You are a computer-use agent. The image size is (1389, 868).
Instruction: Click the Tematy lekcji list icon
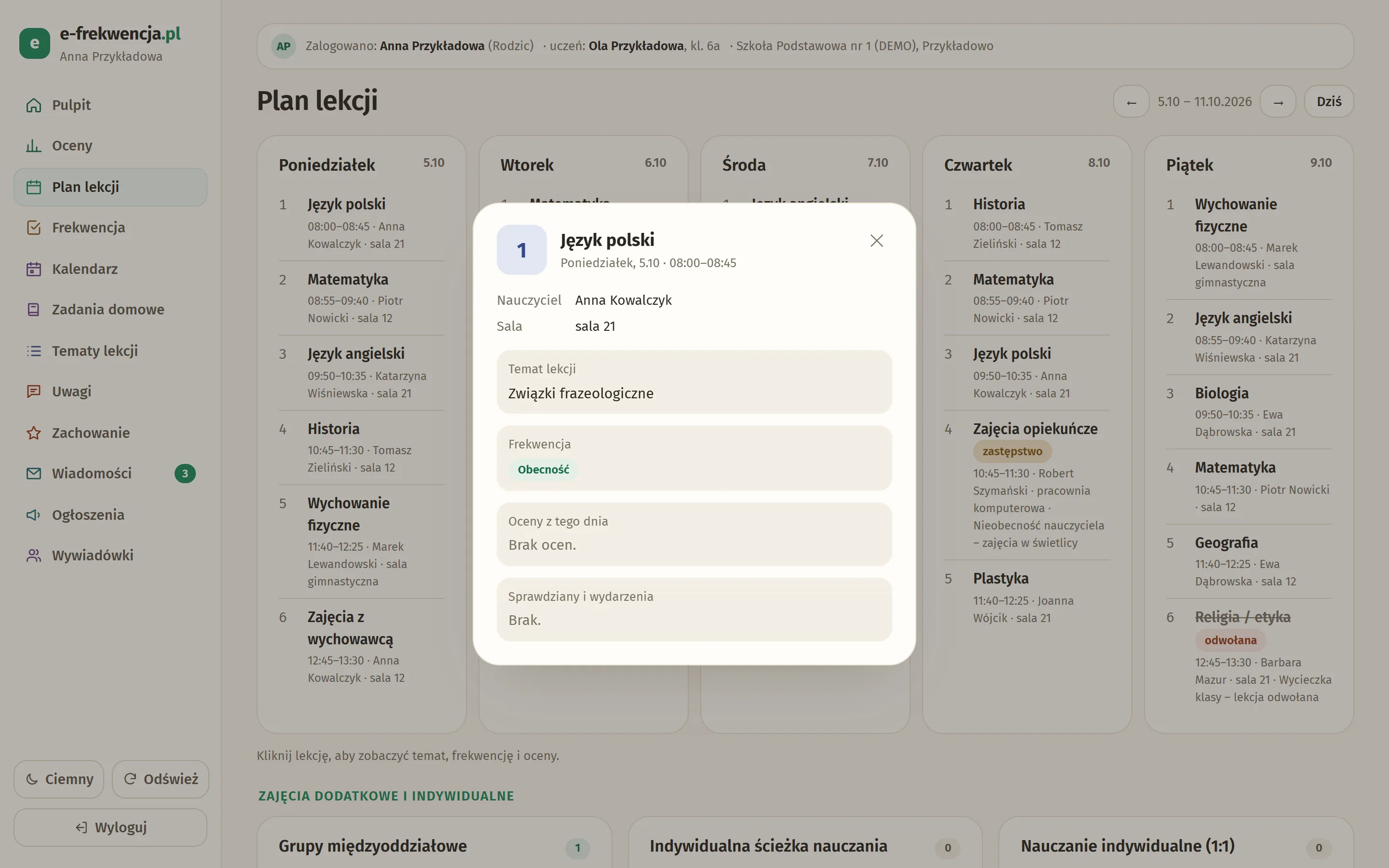point(34,351)
